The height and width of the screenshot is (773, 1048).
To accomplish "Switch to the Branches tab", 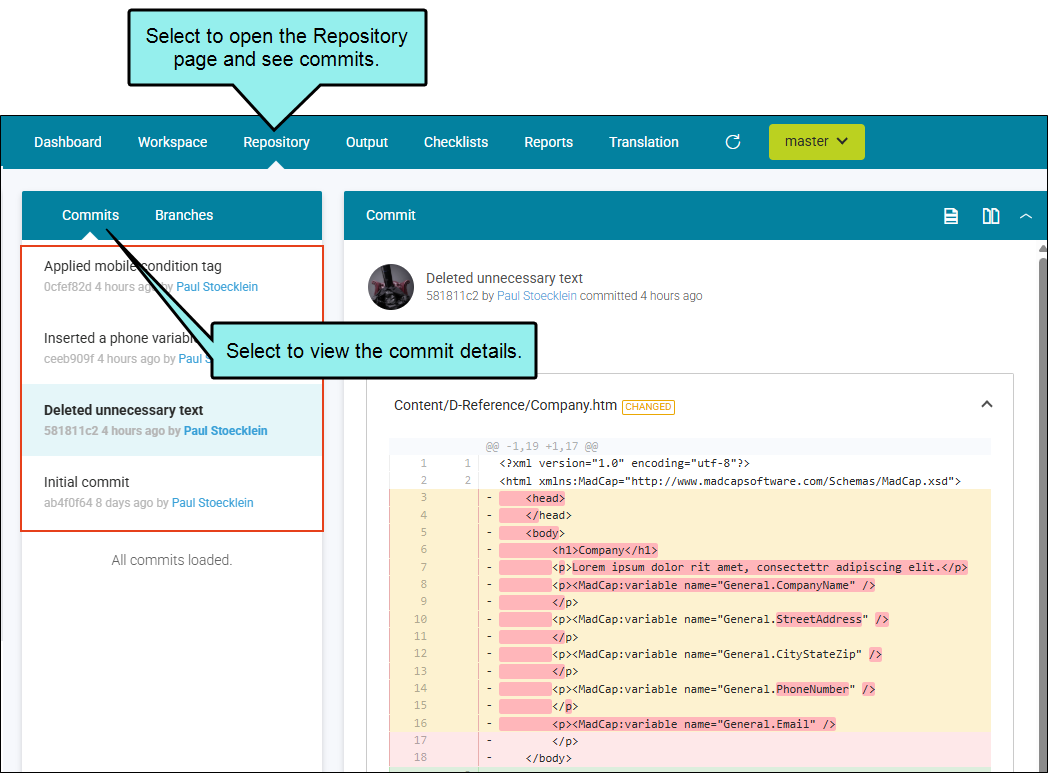I will pos(184,215).
